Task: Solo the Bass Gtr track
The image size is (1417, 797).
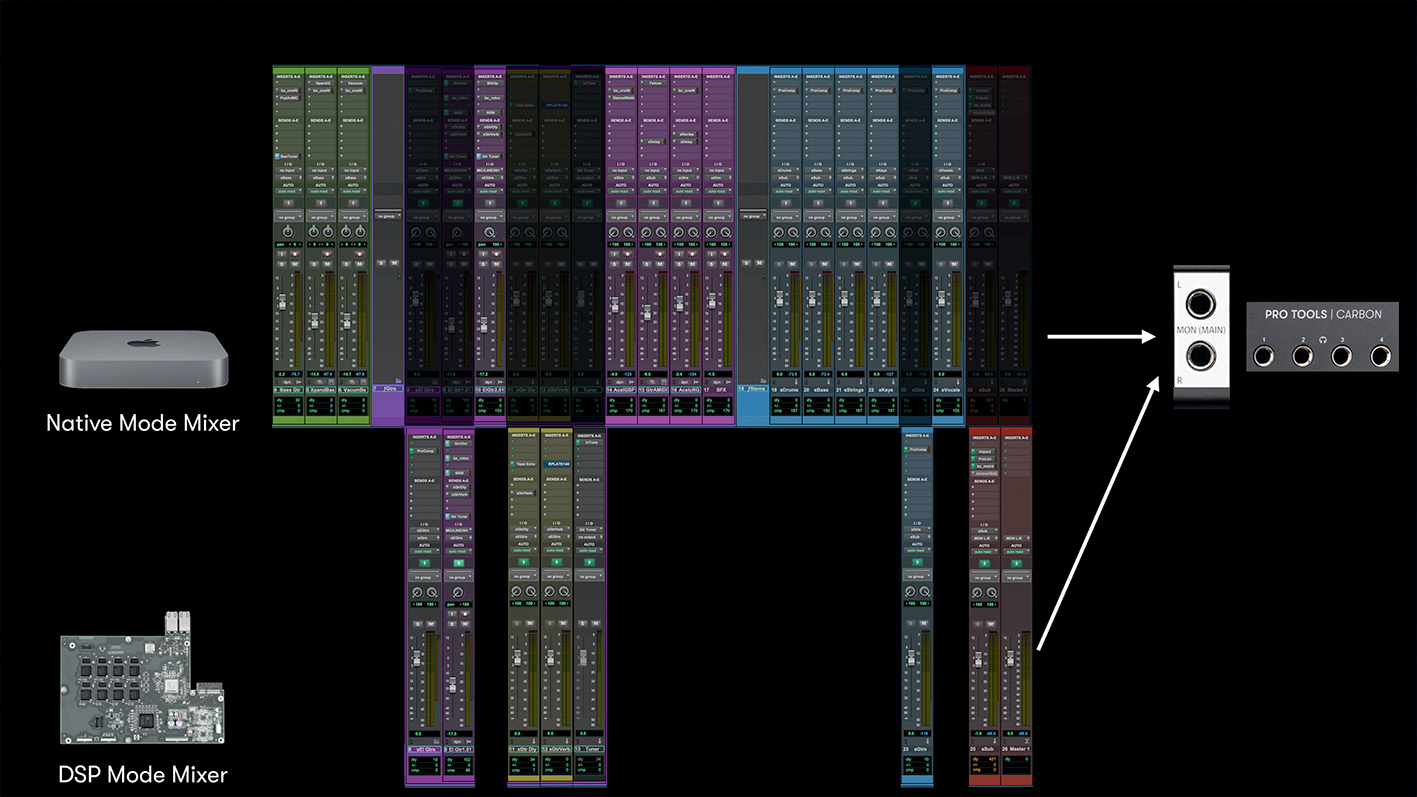Action: (282, 263)
